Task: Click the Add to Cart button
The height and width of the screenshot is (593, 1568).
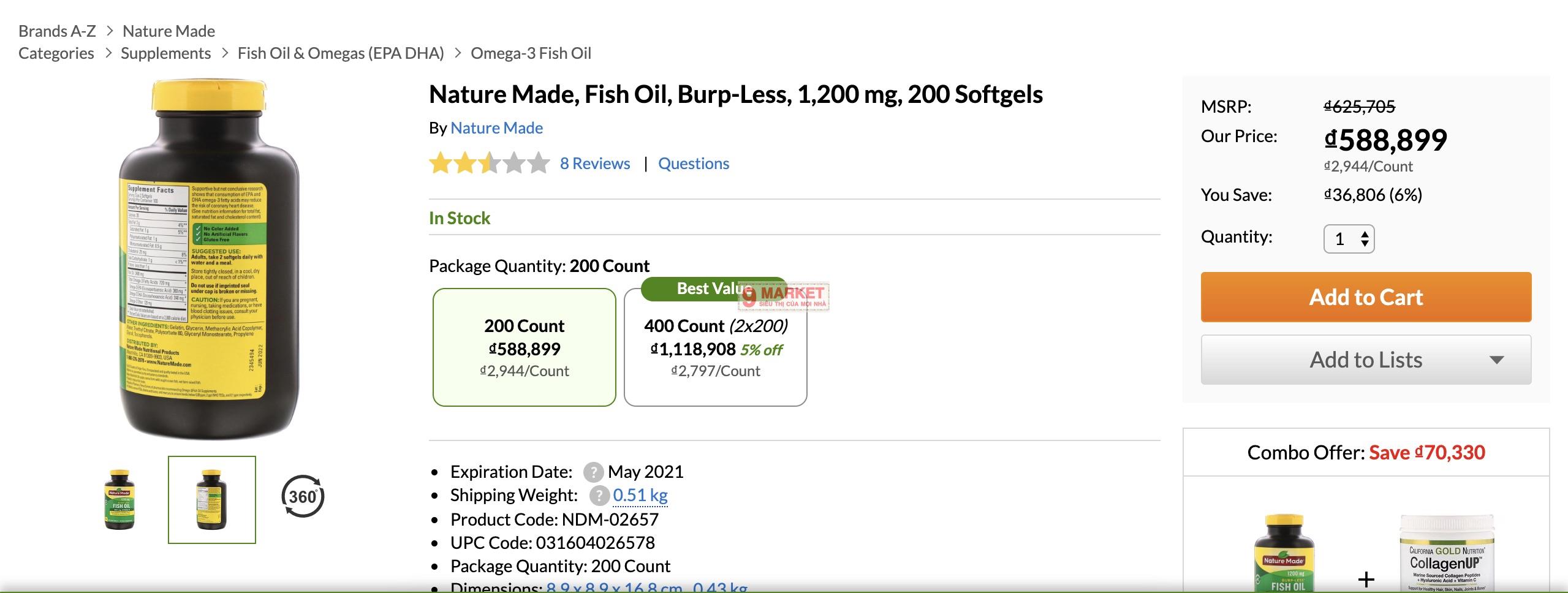Action: click(x=1366, y=297)
